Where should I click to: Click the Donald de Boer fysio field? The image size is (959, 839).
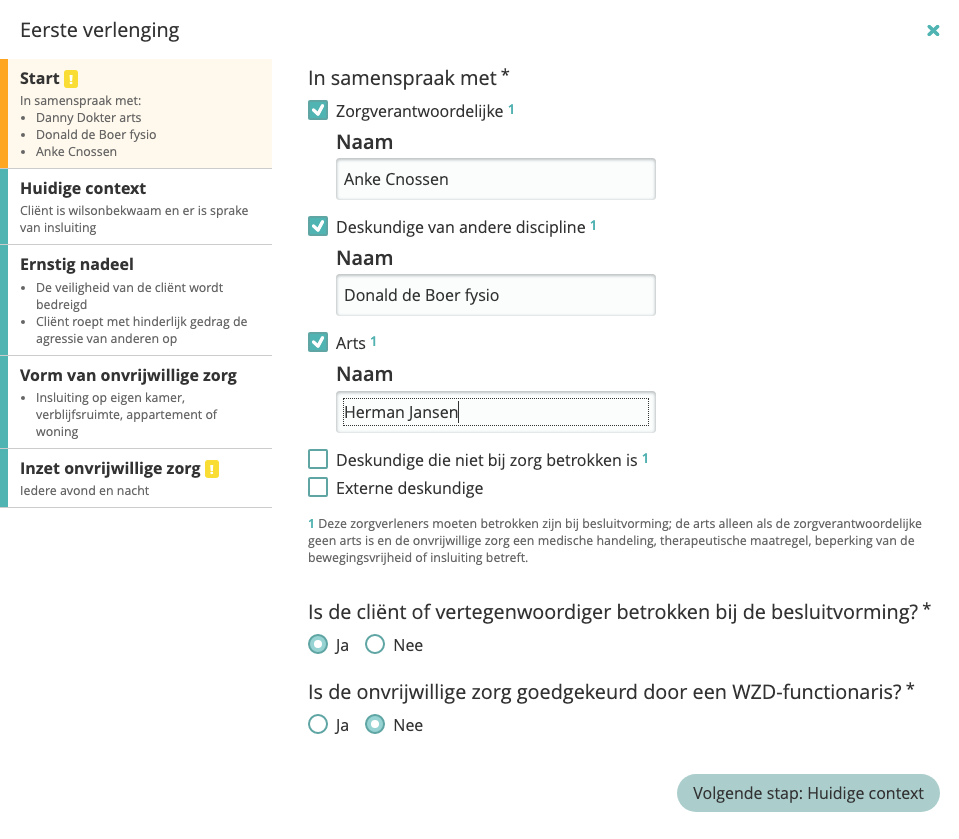(x=496, y=296)
